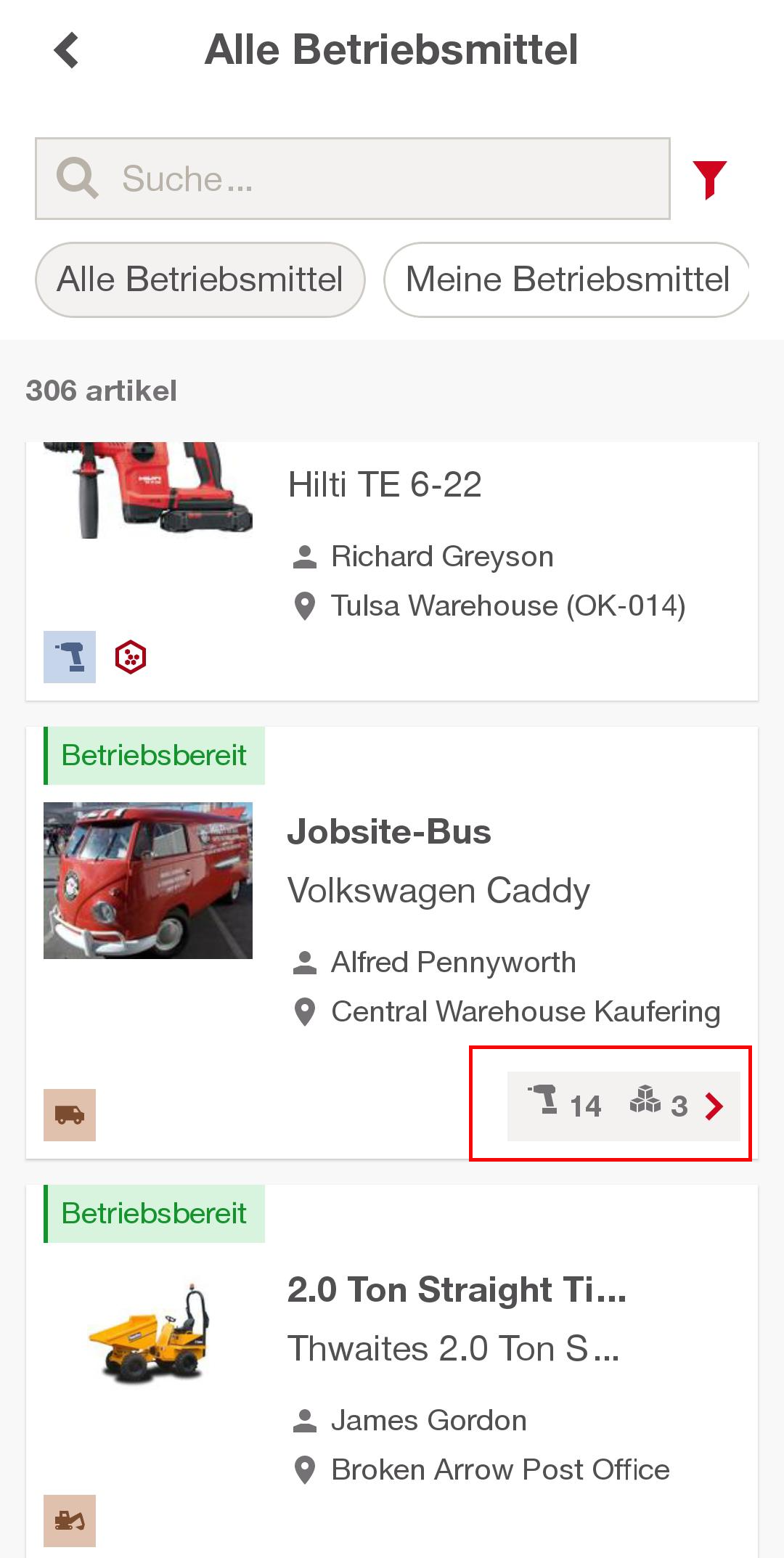The image size is (784, 1558).
Task: Select the Alle Betriebsmittel filter chip
Action: (x=200, y=280)
